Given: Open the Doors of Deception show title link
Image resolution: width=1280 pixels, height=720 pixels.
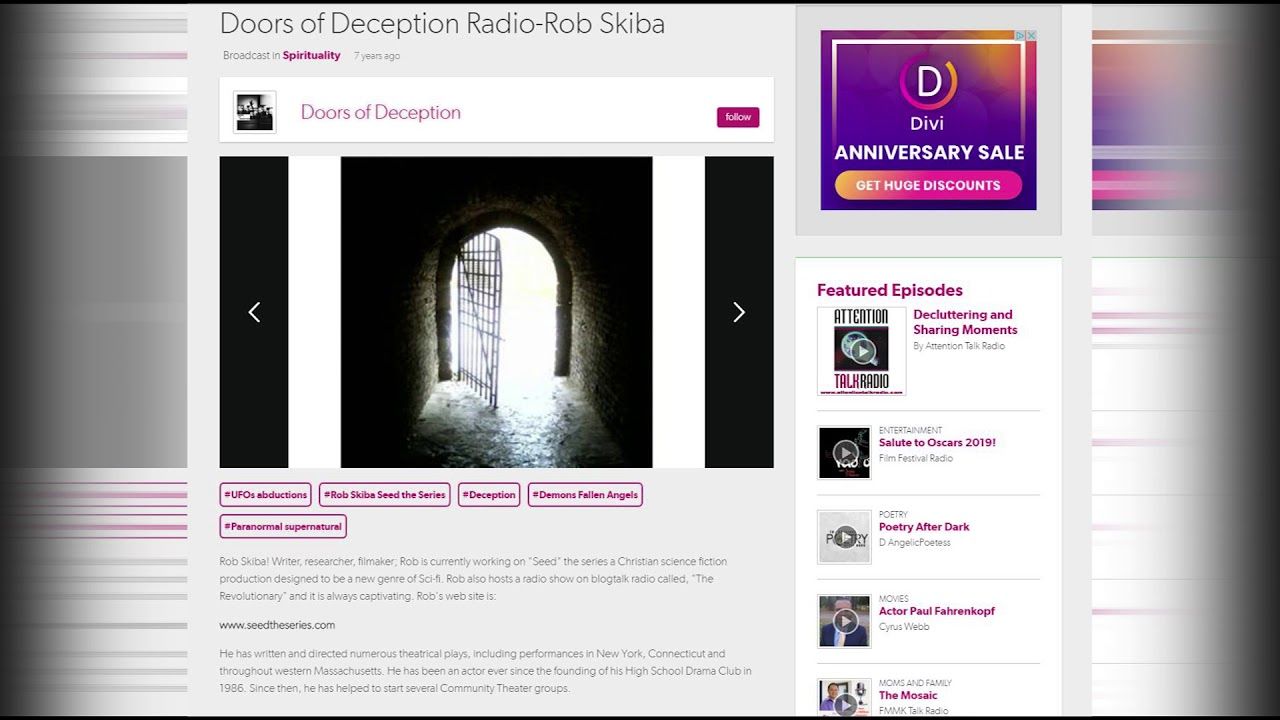Looking at the screenshot, I should pyautogui.click(x=380, y=113).
